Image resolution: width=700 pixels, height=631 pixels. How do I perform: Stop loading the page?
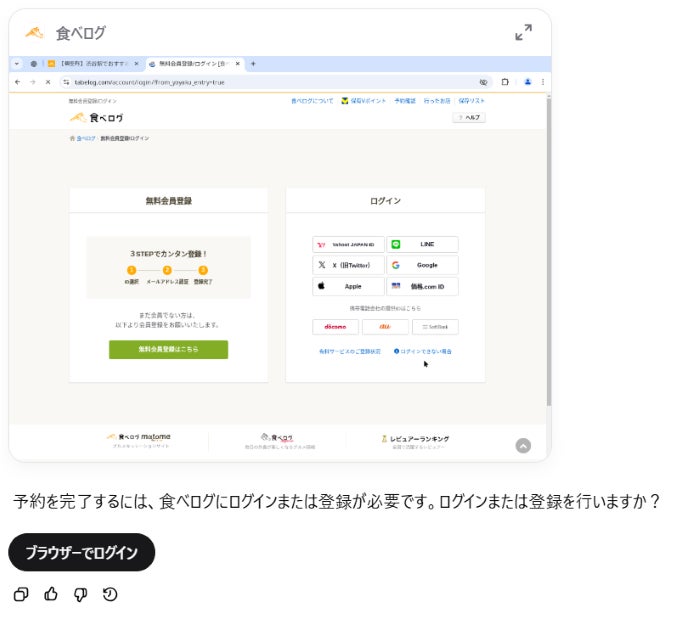click(48, 82)
